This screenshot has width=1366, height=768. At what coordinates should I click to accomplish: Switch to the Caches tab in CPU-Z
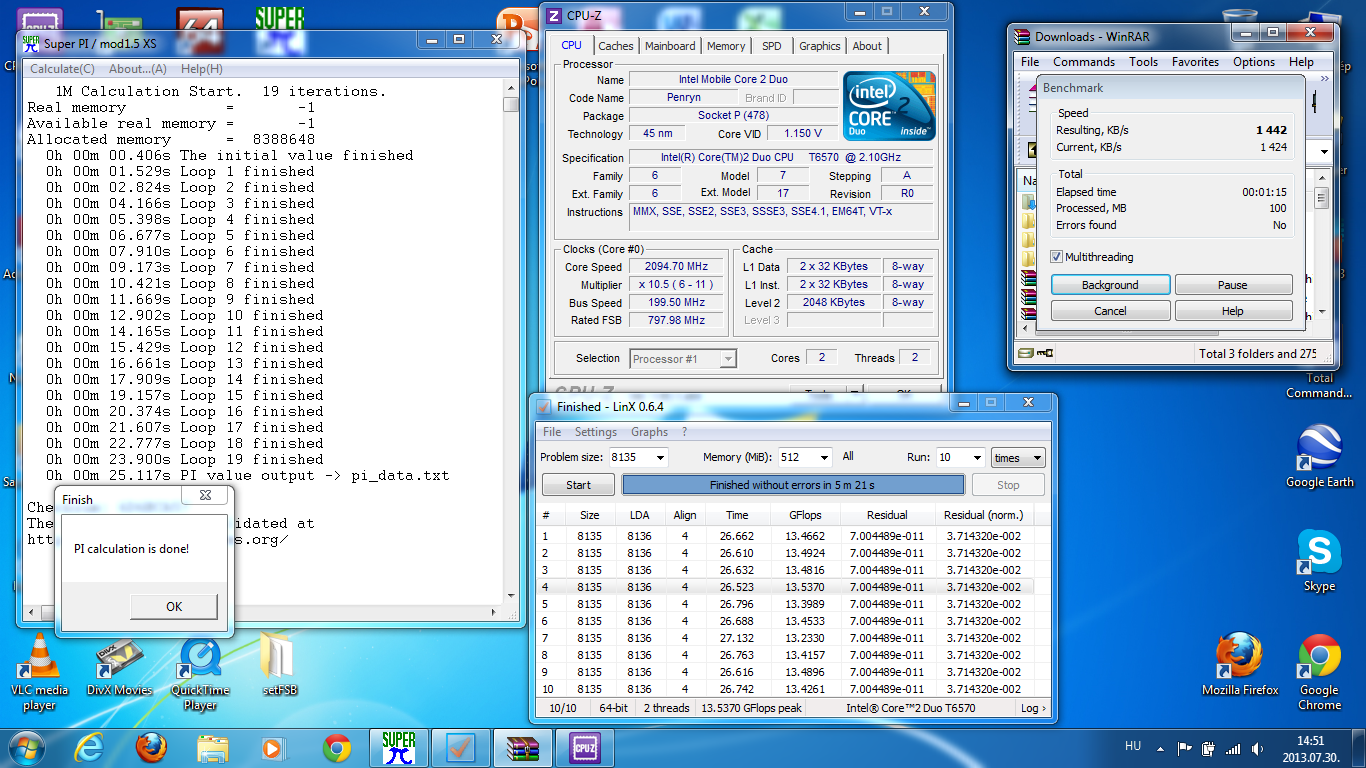[x=616, y=46]
